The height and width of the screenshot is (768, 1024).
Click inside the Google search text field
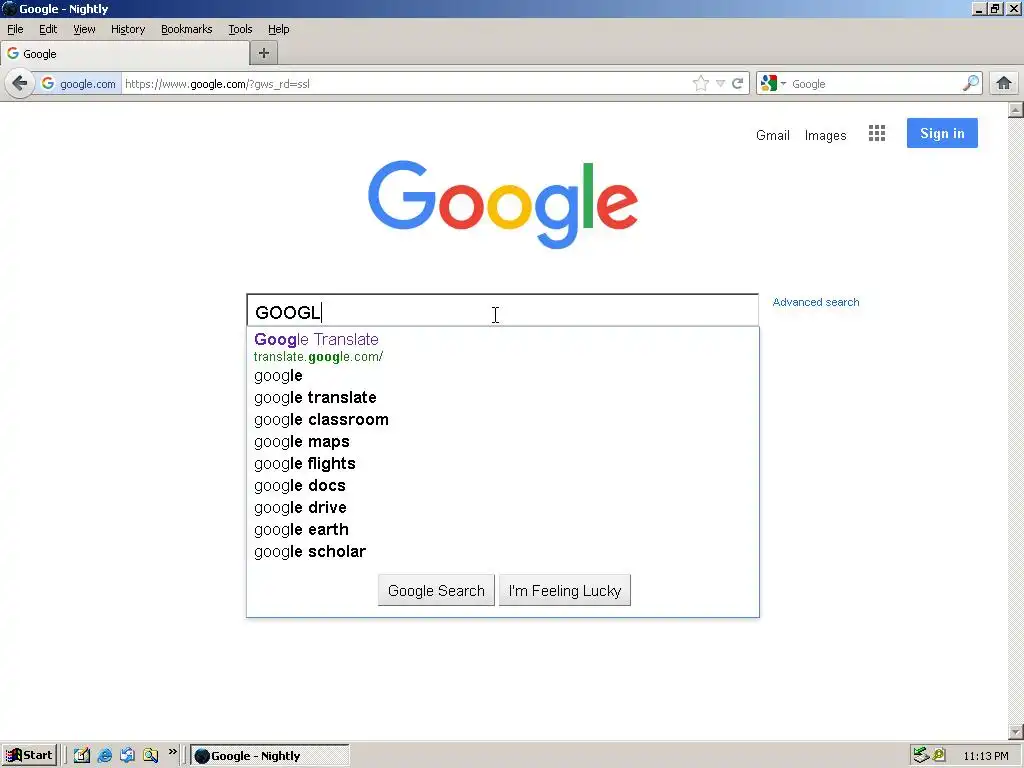coord(503,311)
